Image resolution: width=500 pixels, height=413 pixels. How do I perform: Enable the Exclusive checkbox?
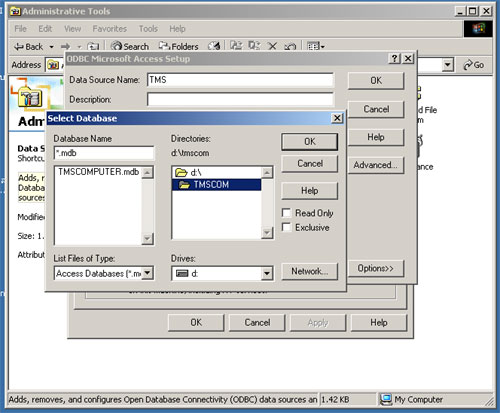click(286, 227)
